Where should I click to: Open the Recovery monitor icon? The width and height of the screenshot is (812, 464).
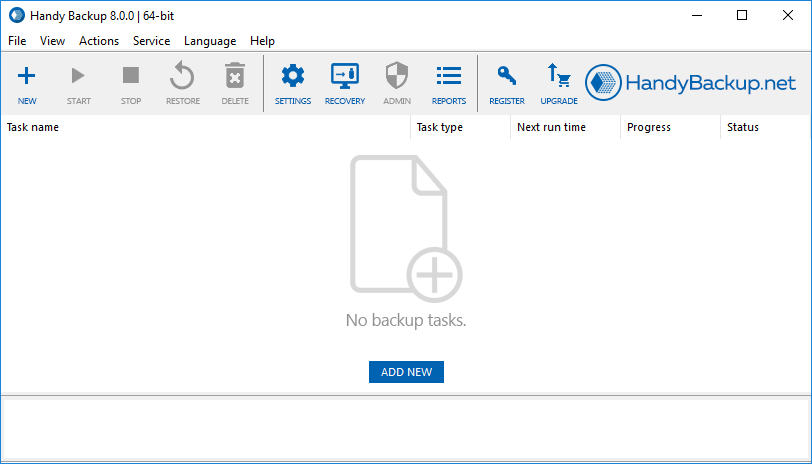(345, 76)
